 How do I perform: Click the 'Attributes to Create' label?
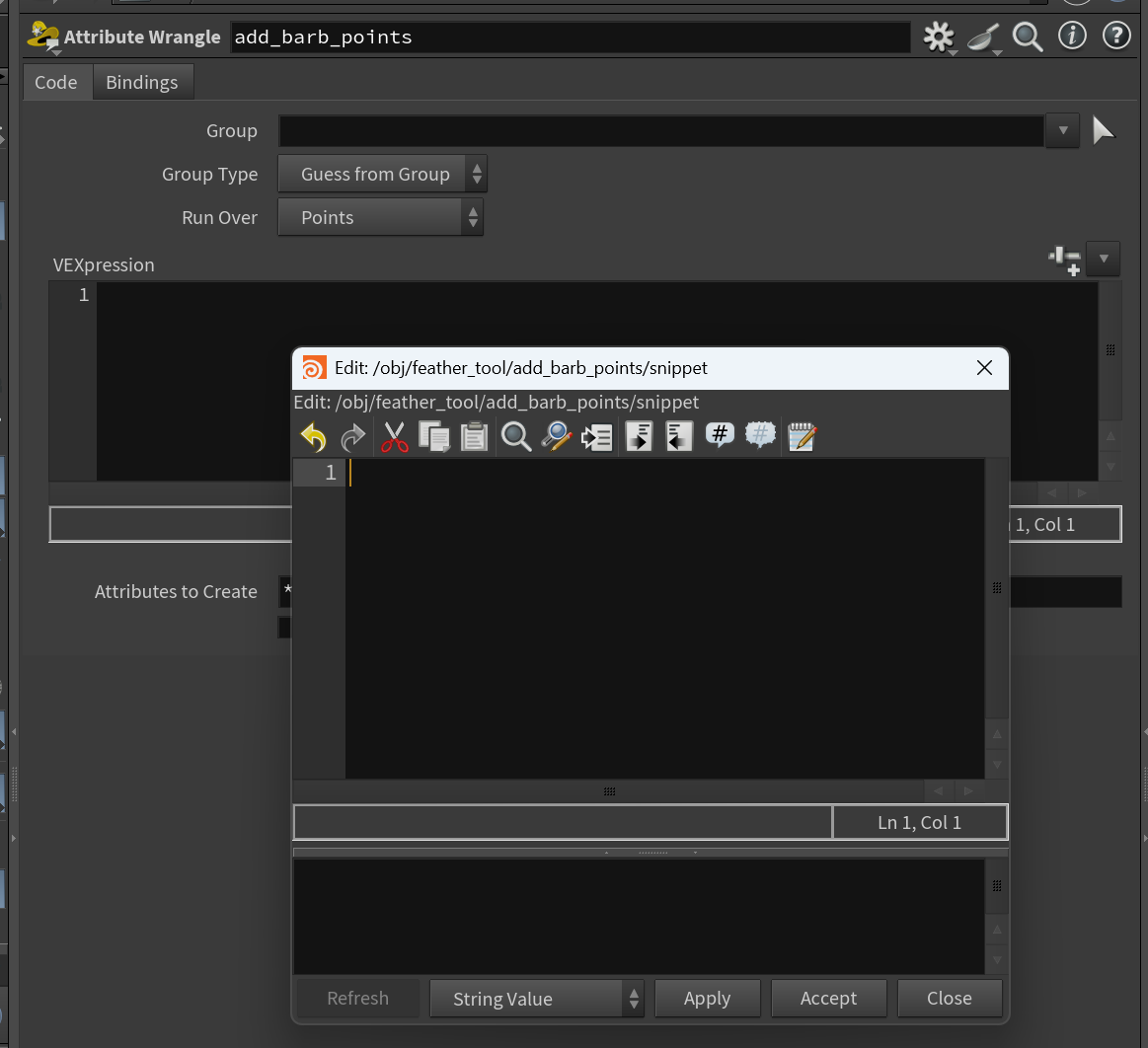176,591
